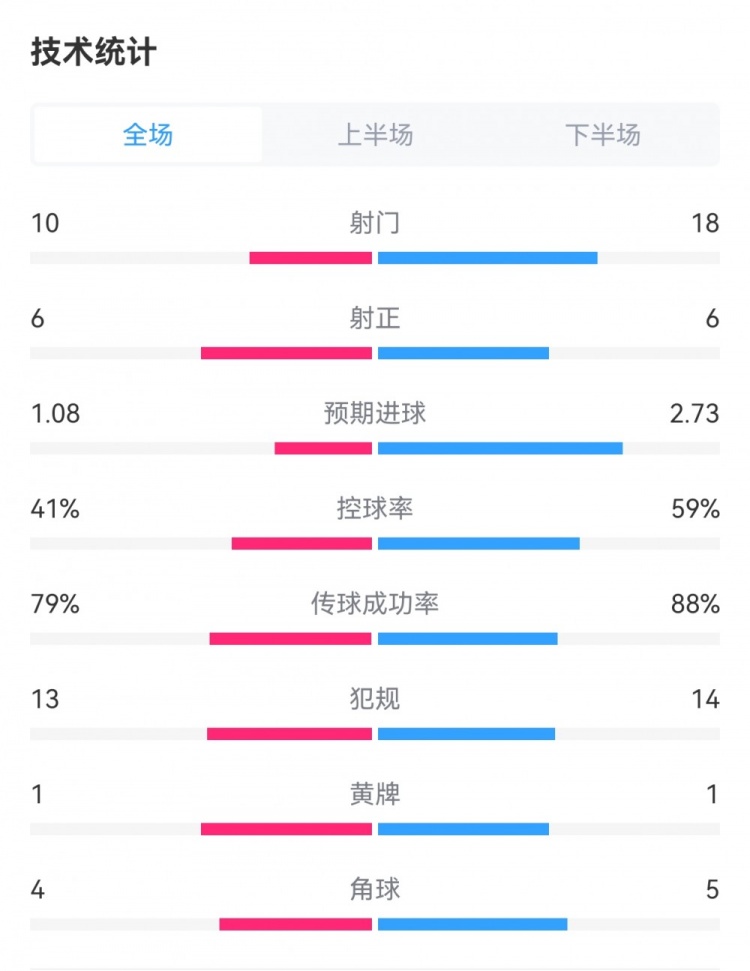The width and height of the screenshot is (750, 971).
Task: Select the 全场 tab
Action: 148,135
